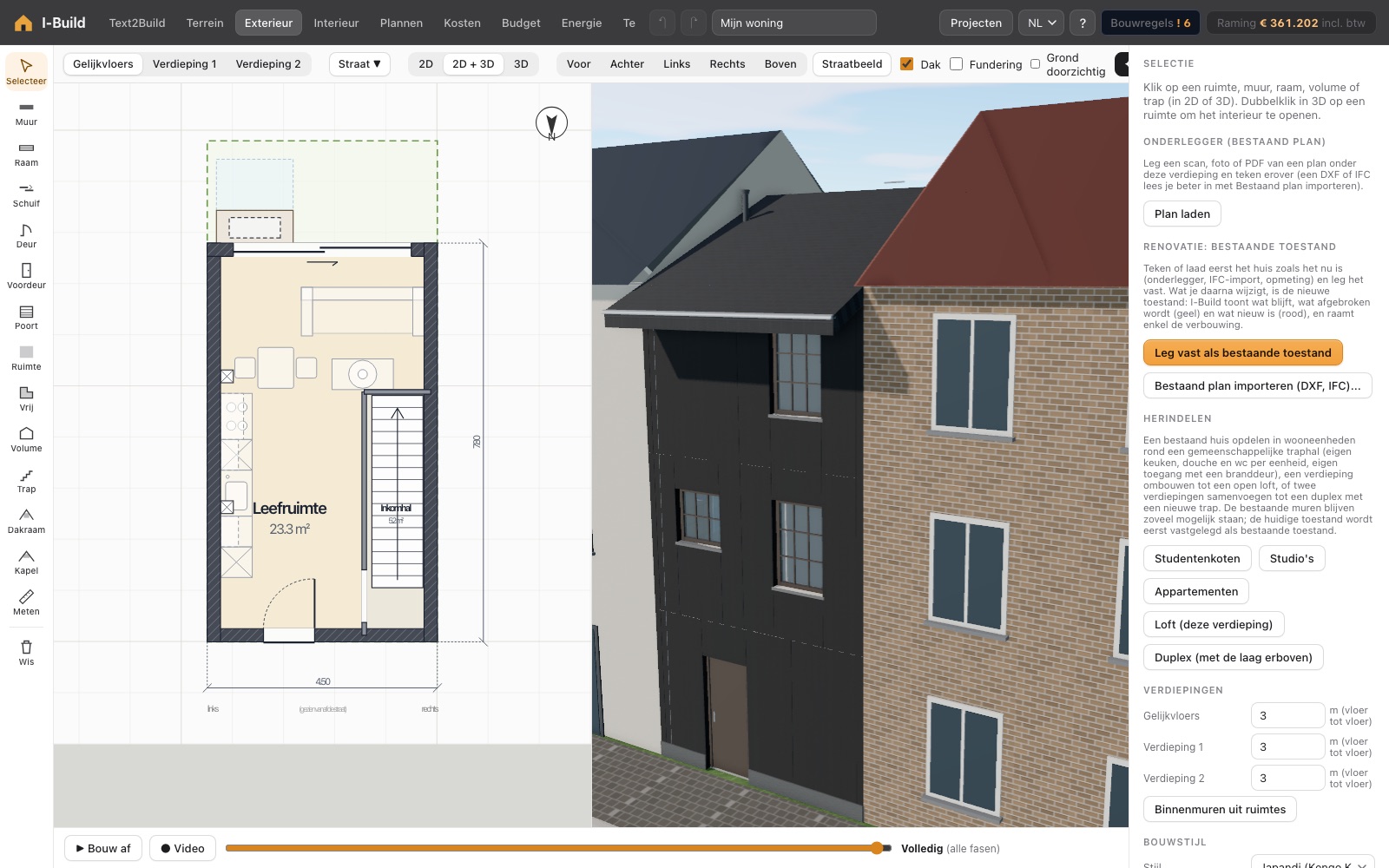Switch to 3D only view
Image resolution: width=1389 pixels, height=868 pixels.
(x=521, y=63)
